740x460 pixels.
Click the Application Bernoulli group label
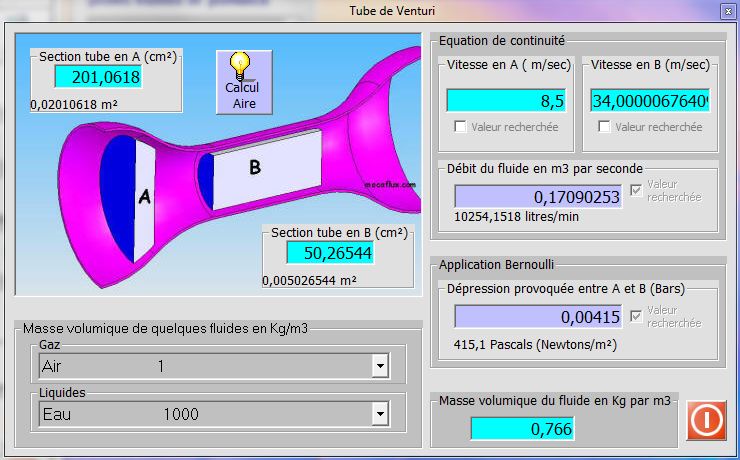tap(496, 265)
